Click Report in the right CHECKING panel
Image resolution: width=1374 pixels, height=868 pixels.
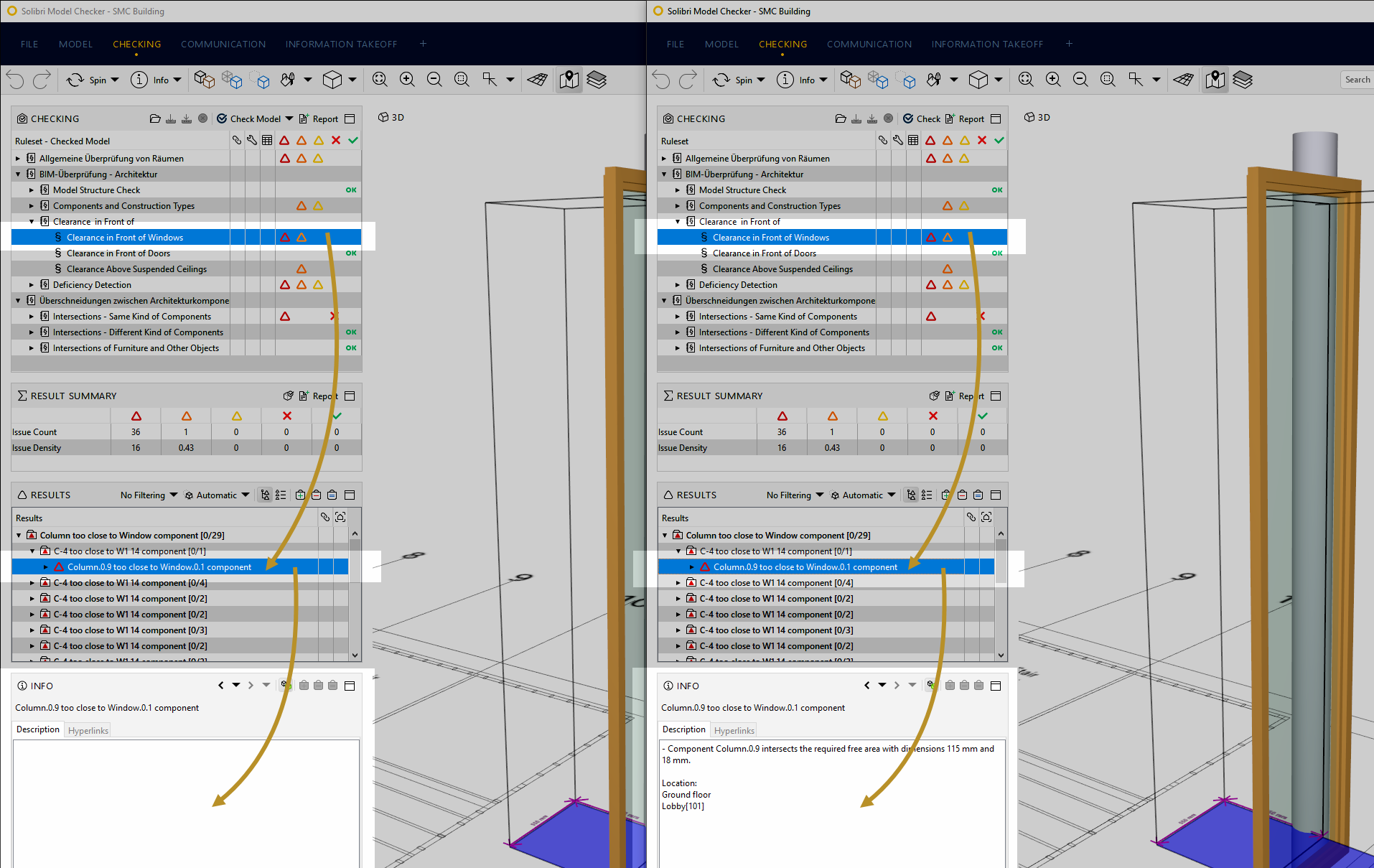point(965,118)
